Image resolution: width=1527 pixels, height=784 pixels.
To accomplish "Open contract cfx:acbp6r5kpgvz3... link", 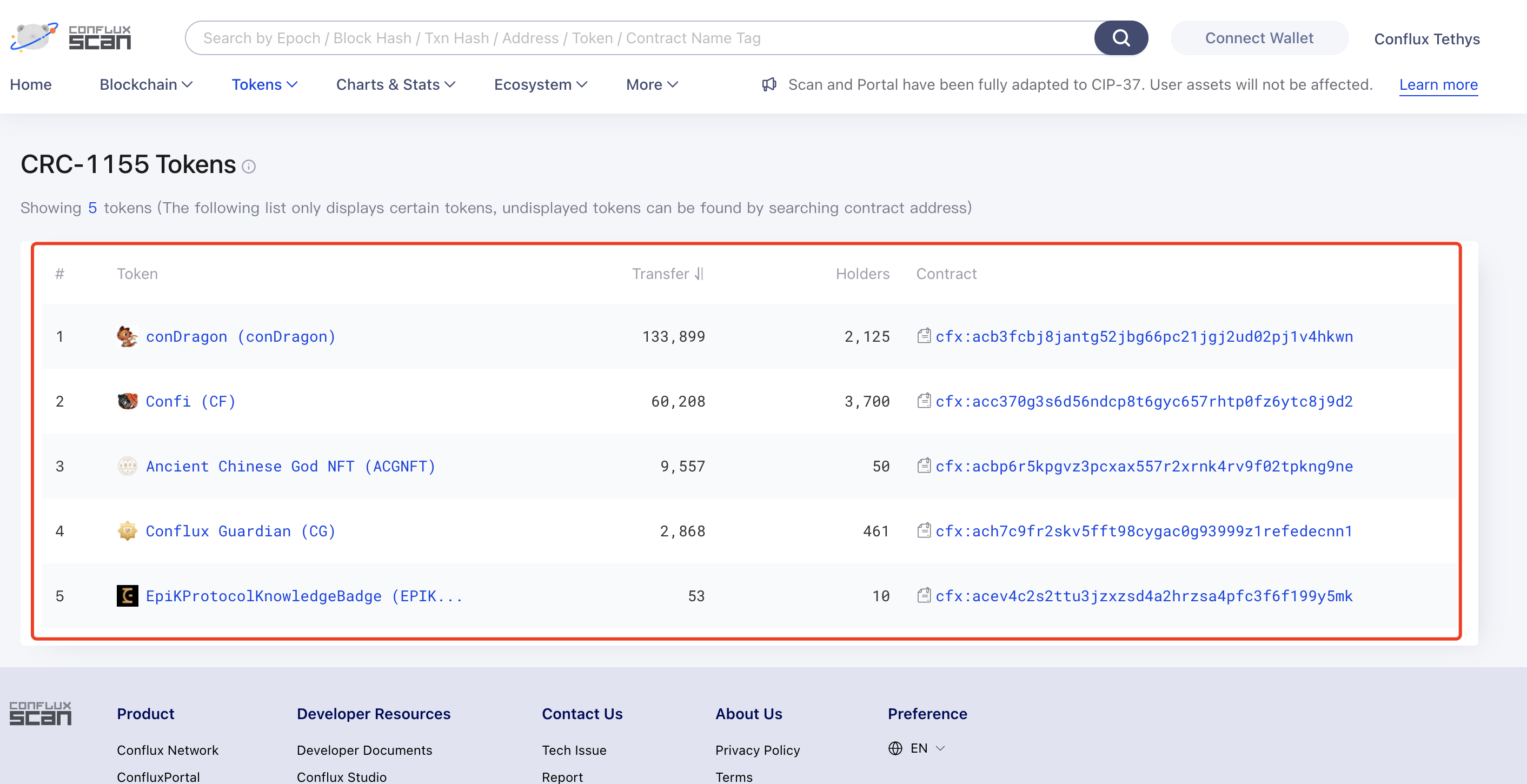I will (x=1144, y=467).
